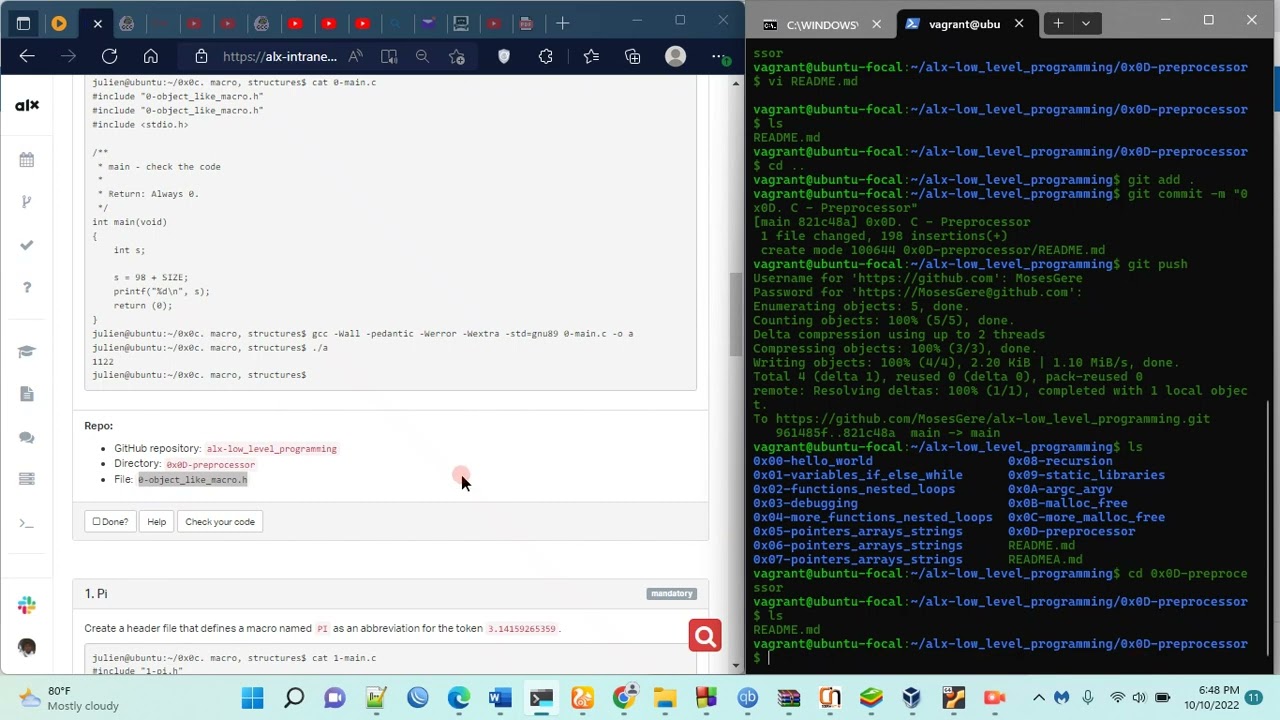Viewport: 1280px width, 720px height.
Task: Click Check your code button
Action: click(220, 522)
